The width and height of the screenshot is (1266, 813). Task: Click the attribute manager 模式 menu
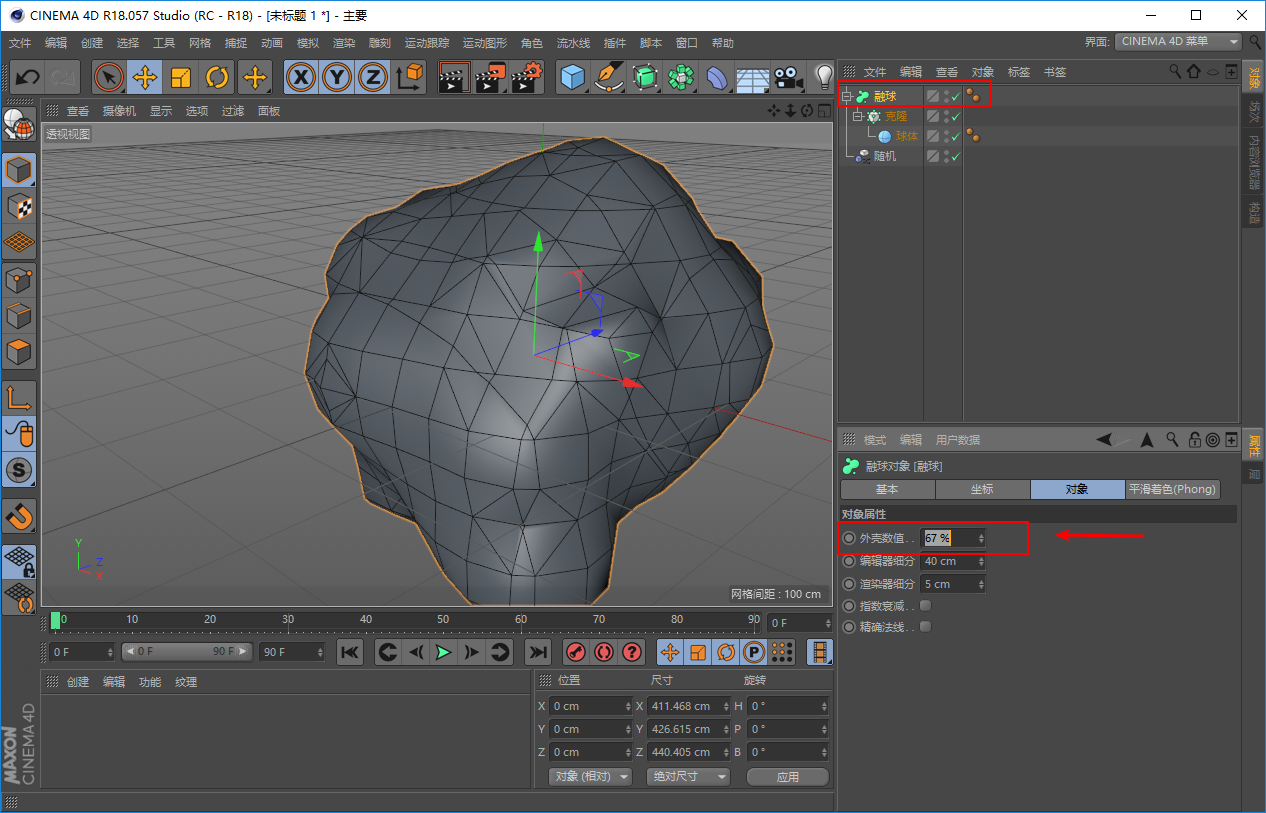pyautogui.click(x=875, y=440)
